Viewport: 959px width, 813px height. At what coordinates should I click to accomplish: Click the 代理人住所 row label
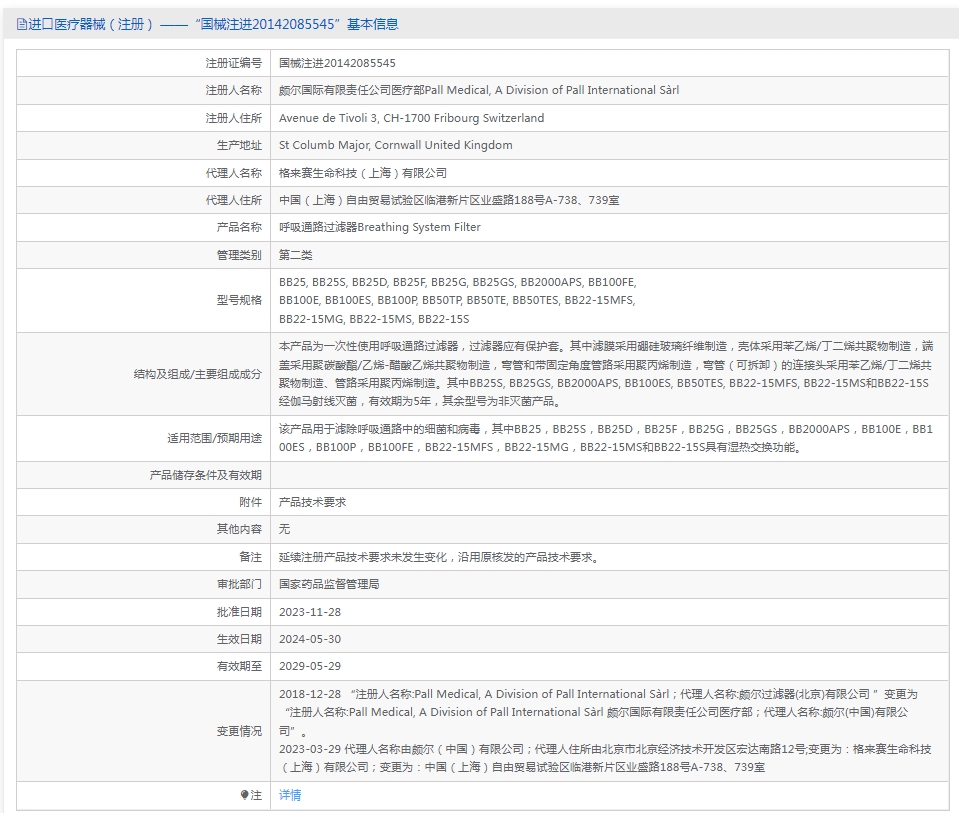pos(234,200)
